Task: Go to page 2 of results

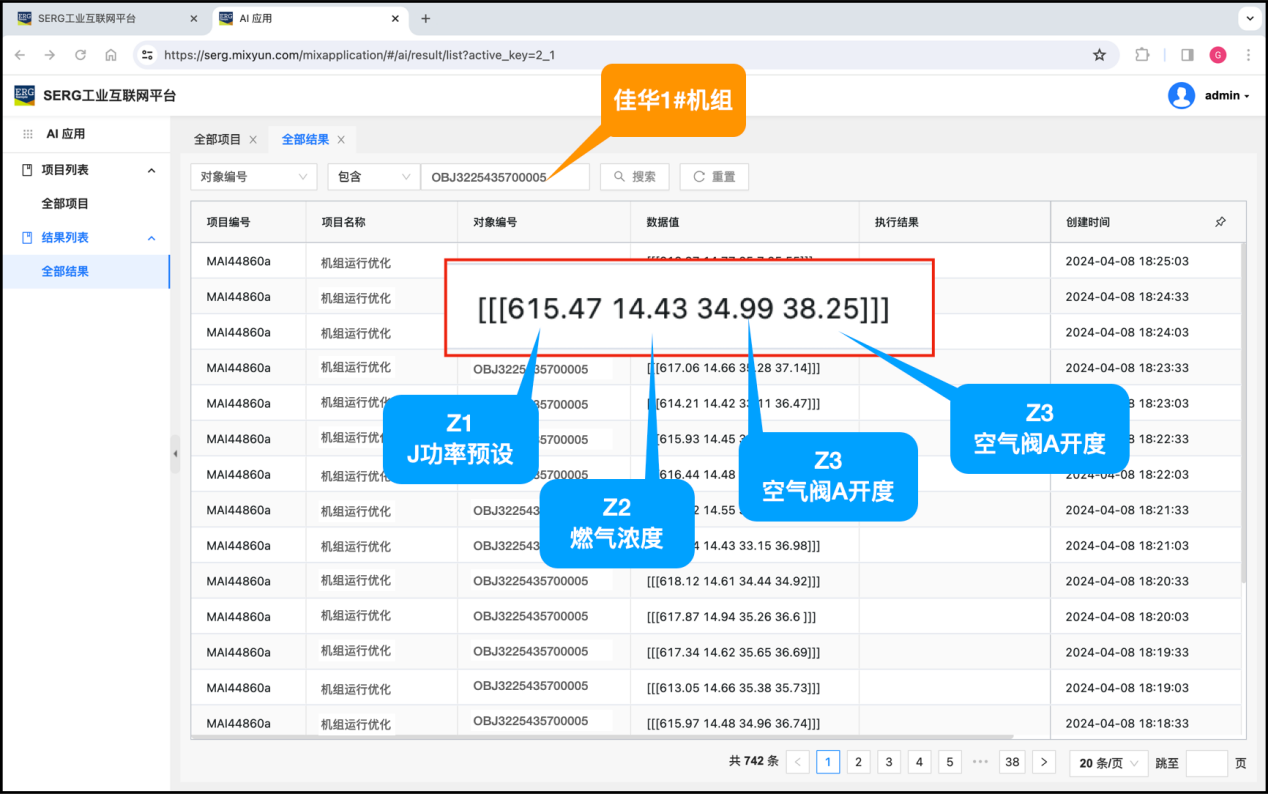Action: 858,762
